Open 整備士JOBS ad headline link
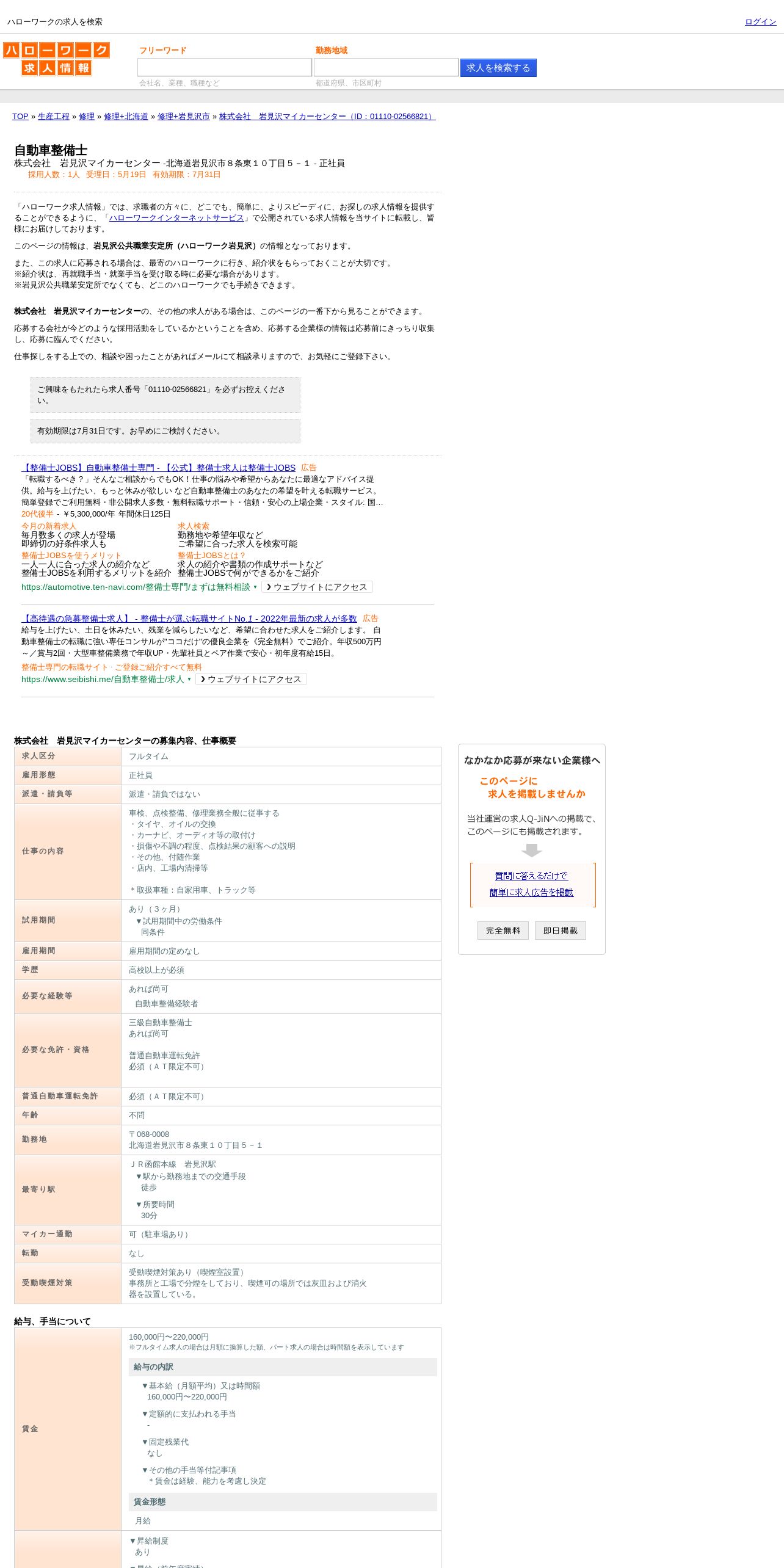The height and width of the screenshot is (1568, 784). [158, 468]
